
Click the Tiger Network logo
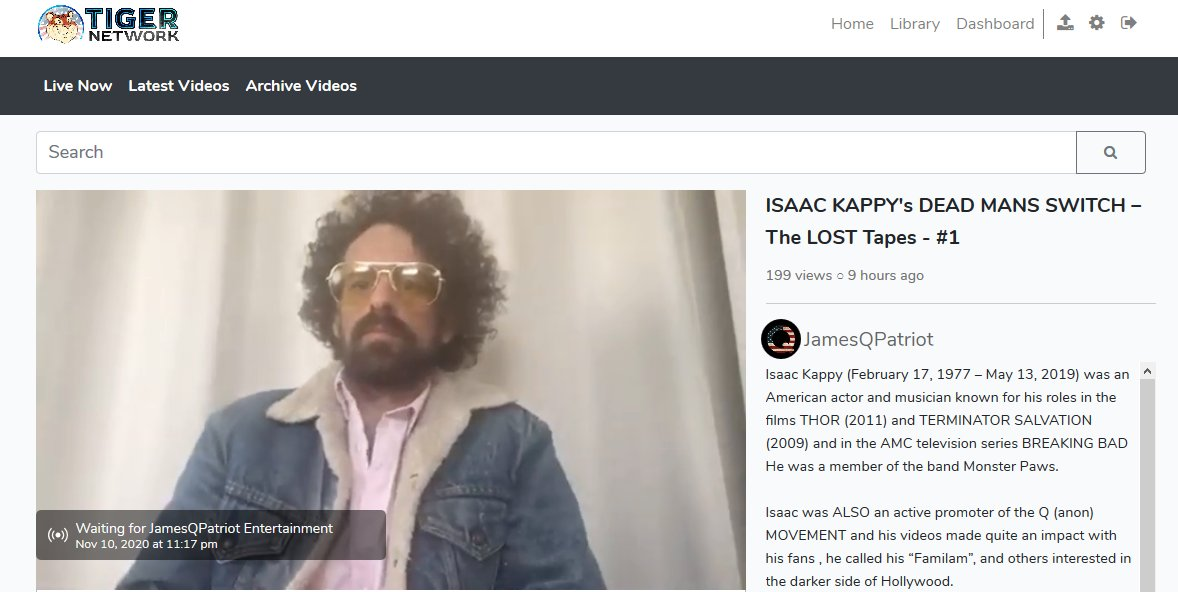coord(108,24)
